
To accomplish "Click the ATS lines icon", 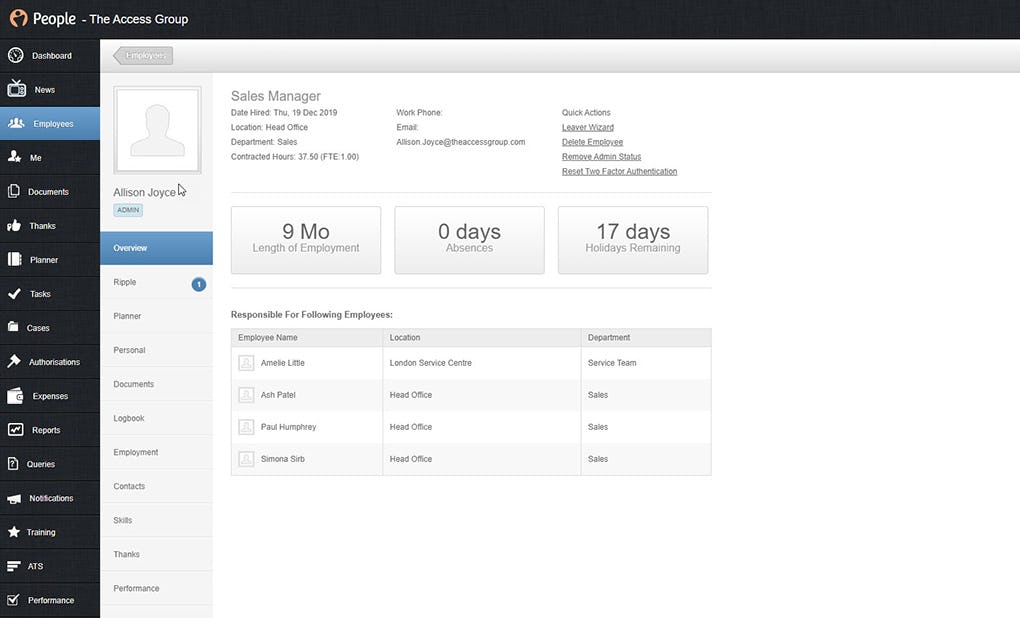I will 14,566.
